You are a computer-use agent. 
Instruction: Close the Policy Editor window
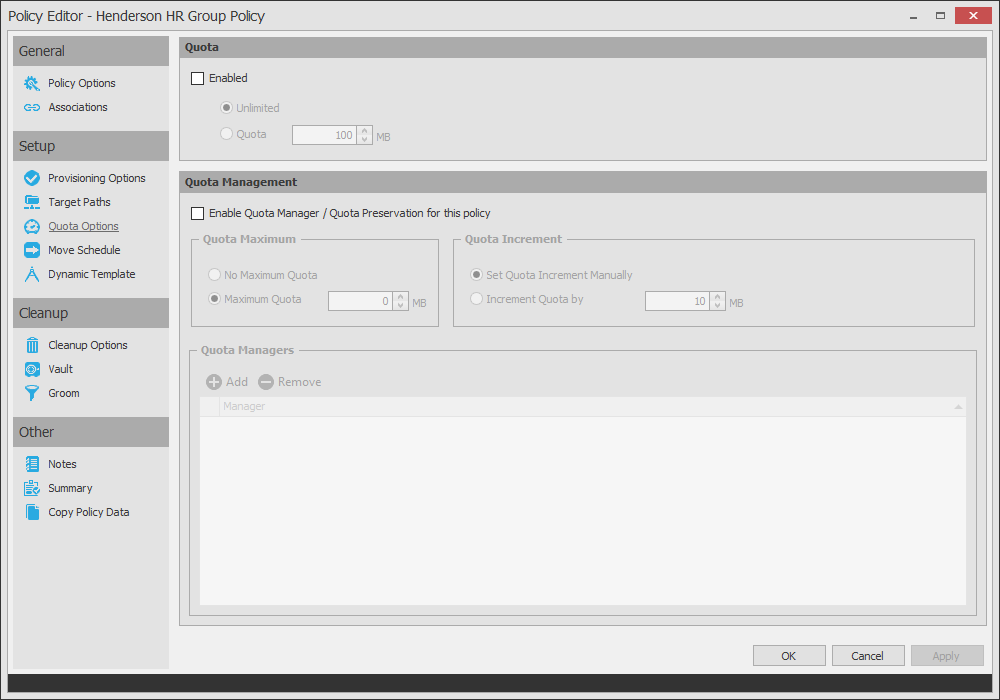click(973, 15)
